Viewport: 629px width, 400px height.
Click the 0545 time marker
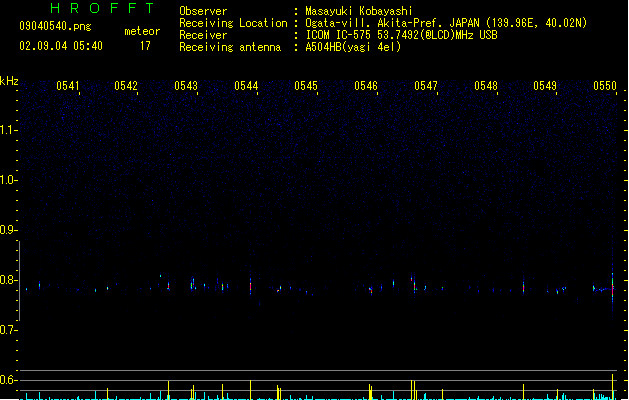pos(306,85)
